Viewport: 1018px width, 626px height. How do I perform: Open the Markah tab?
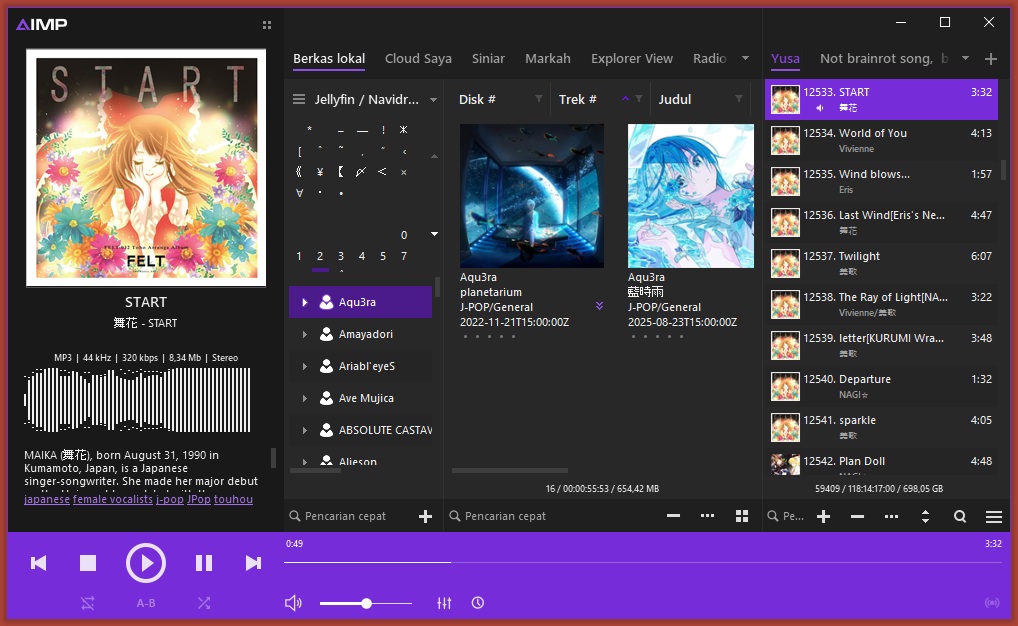548,58
